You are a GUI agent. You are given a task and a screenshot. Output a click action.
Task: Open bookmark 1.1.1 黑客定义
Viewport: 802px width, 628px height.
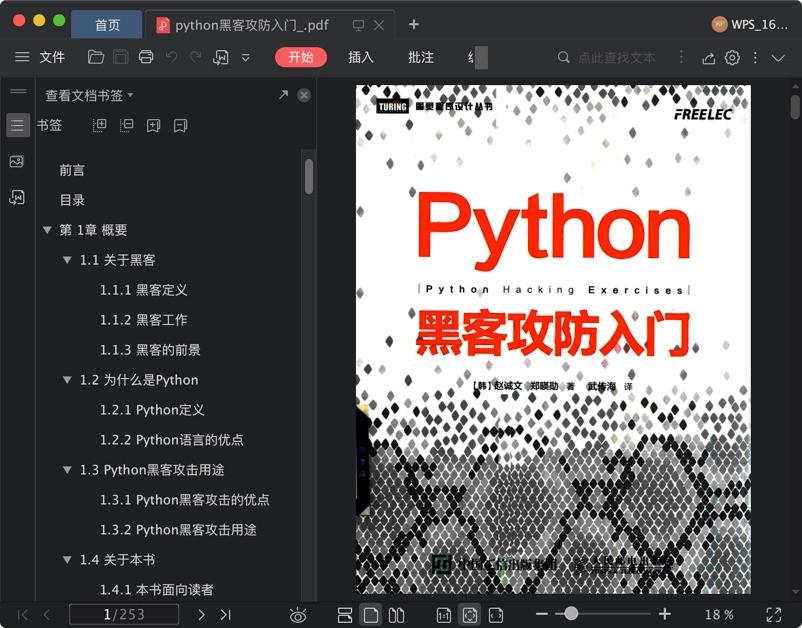point(143,290)
